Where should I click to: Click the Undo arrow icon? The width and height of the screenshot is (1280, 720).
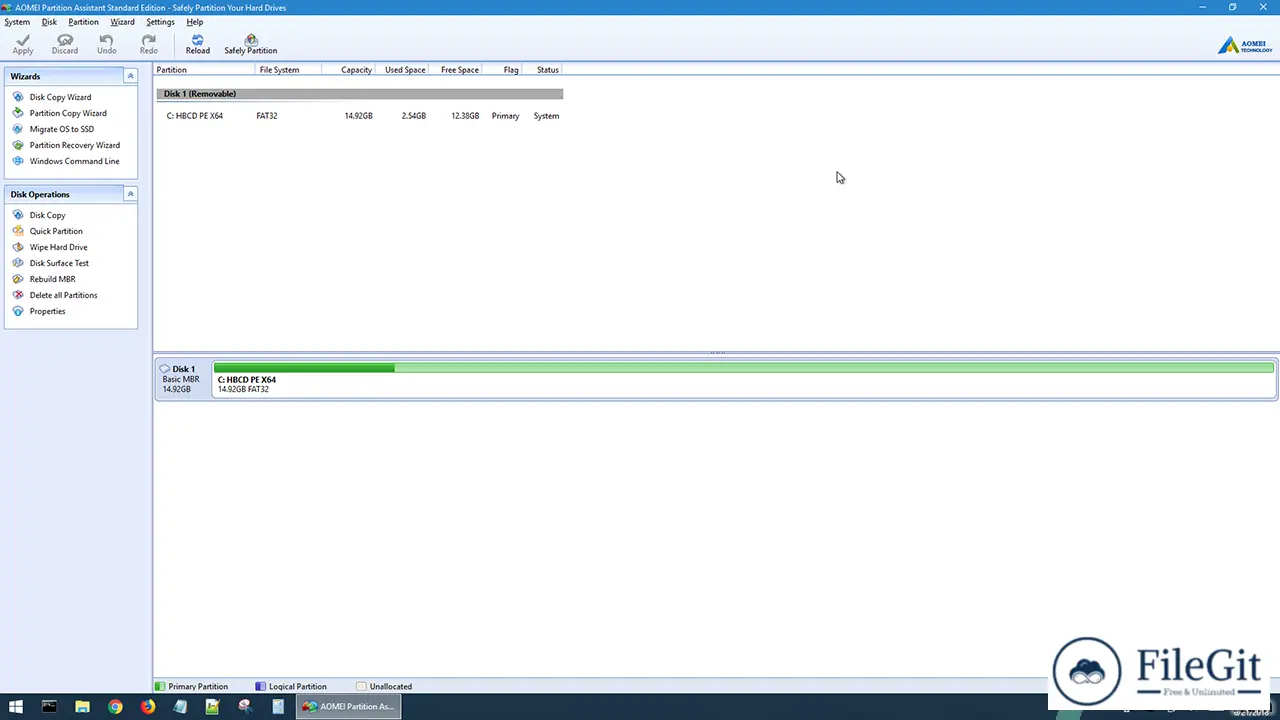click(106, 40)
